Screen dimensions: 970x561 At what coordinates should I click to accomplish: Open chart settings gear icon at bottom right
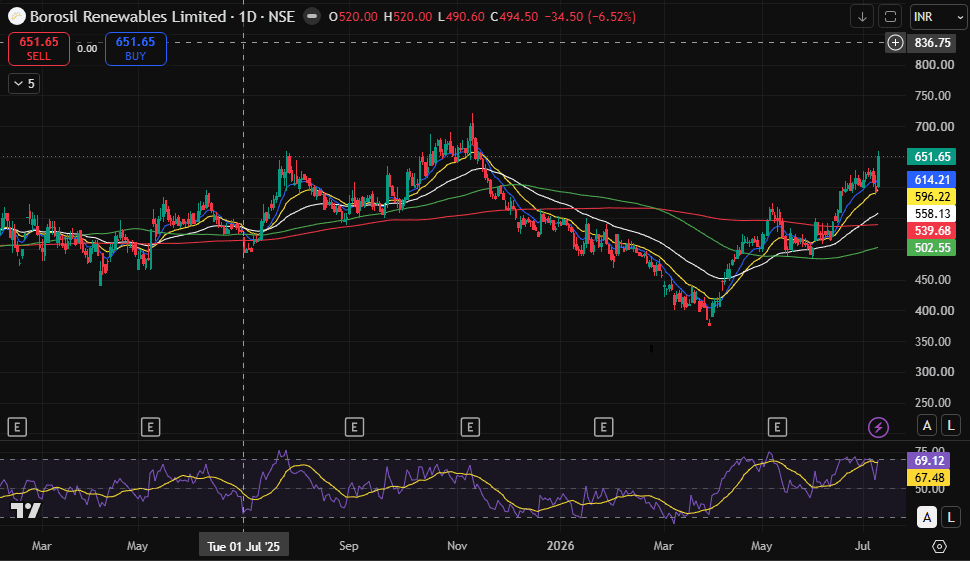click(939, 546)
